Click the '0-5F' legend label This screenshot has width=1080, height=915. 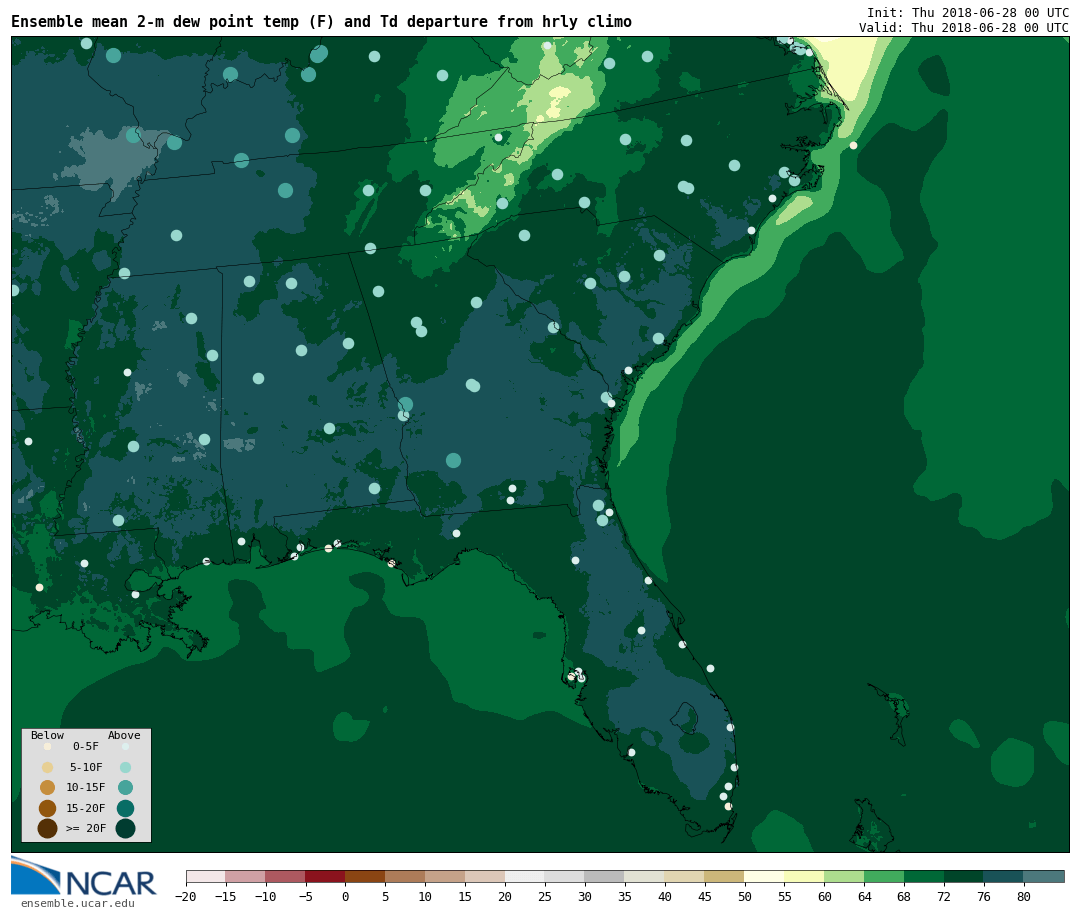pos(86,746)
